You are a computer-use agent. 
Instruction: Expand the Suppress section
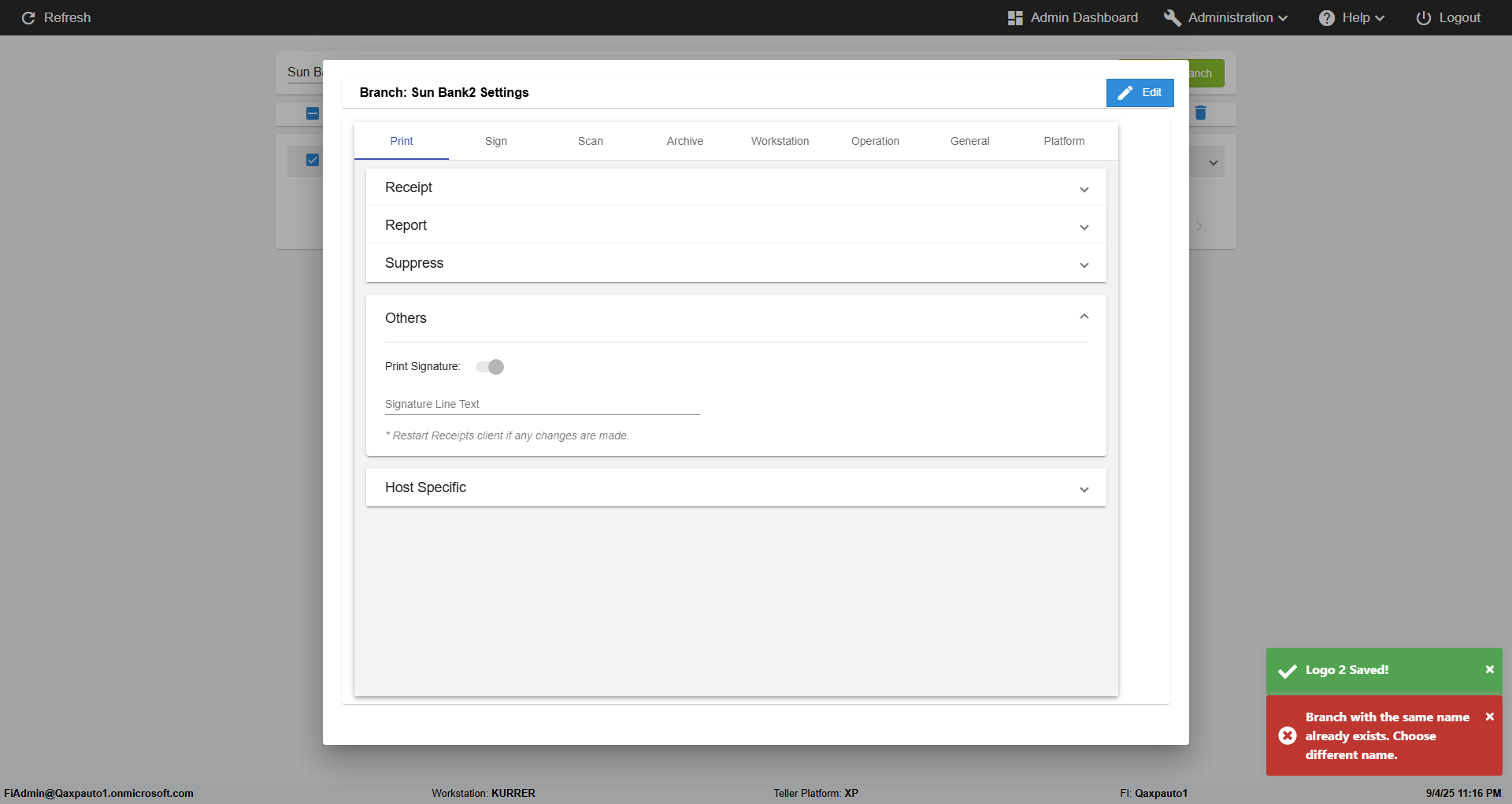tap(1084, 265)
